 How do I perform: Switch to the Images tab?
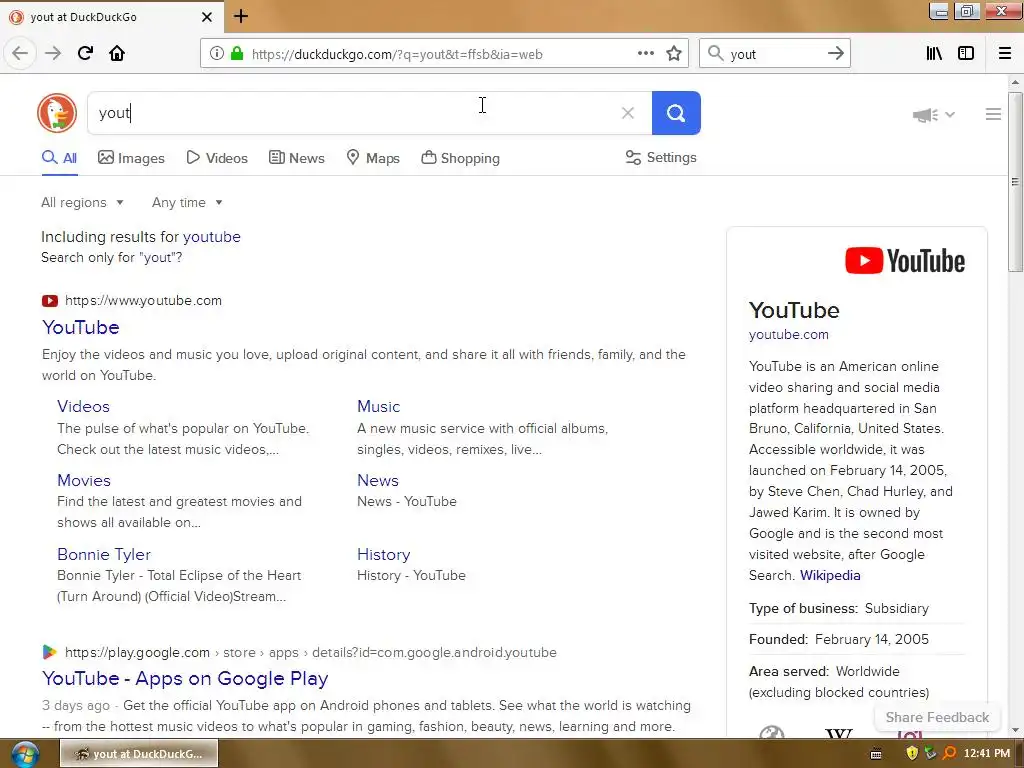(x=131, y=158)
